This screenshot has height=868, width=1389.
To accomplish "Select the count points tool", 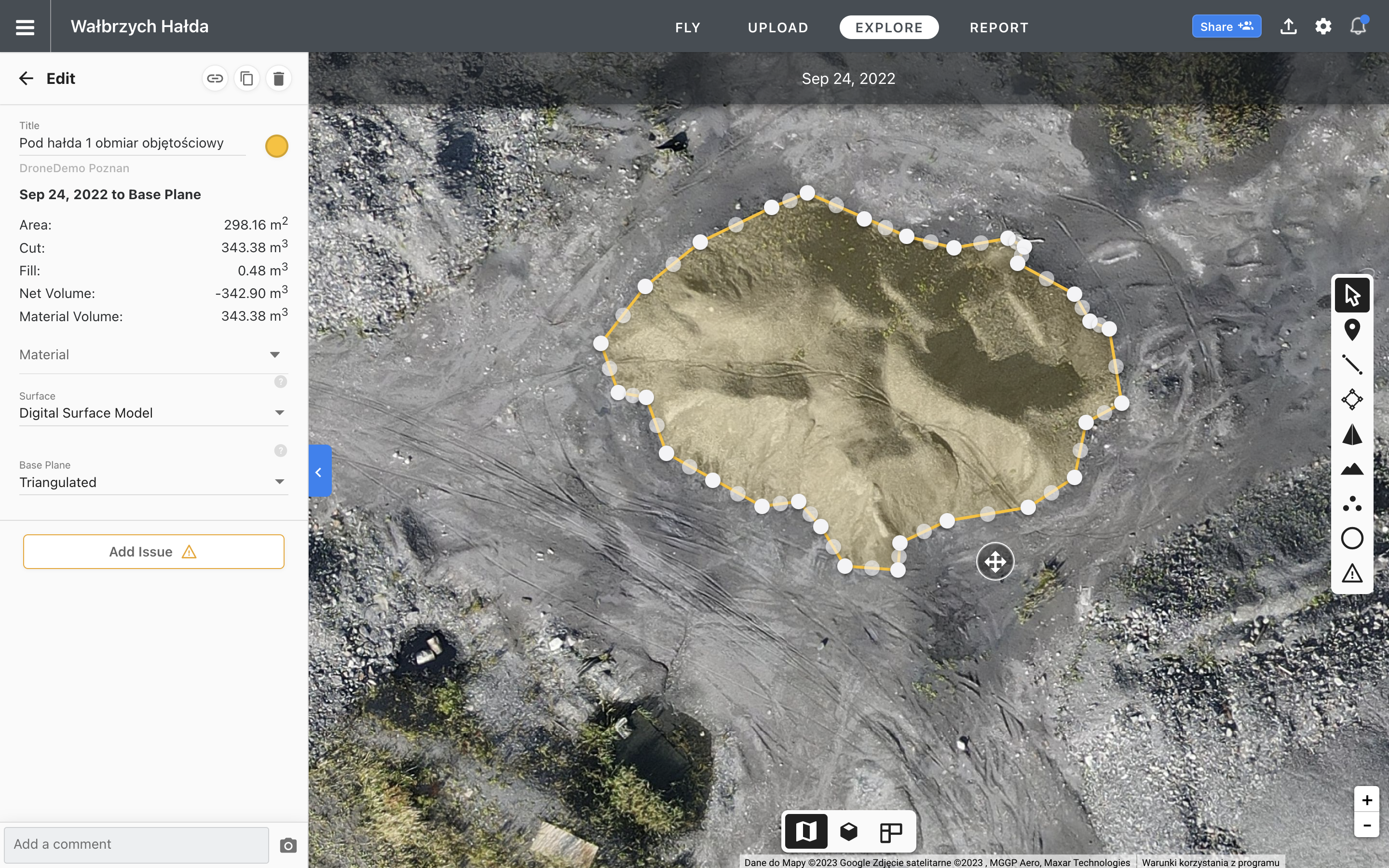I will click(x=1352, y=504).
